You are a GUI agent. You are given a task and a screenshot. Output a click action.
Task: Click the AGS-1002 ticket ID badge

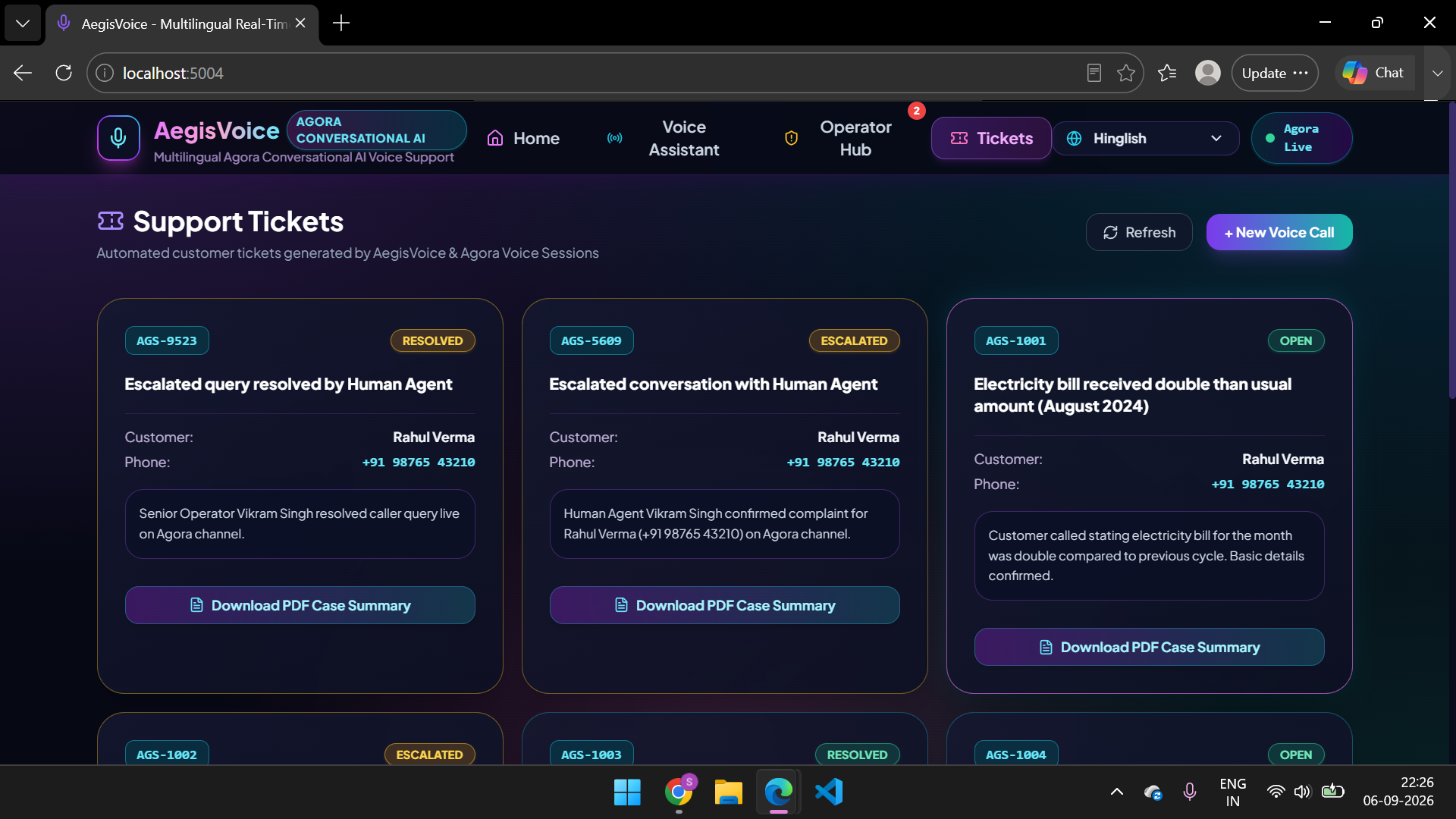(x=167, y=755)
